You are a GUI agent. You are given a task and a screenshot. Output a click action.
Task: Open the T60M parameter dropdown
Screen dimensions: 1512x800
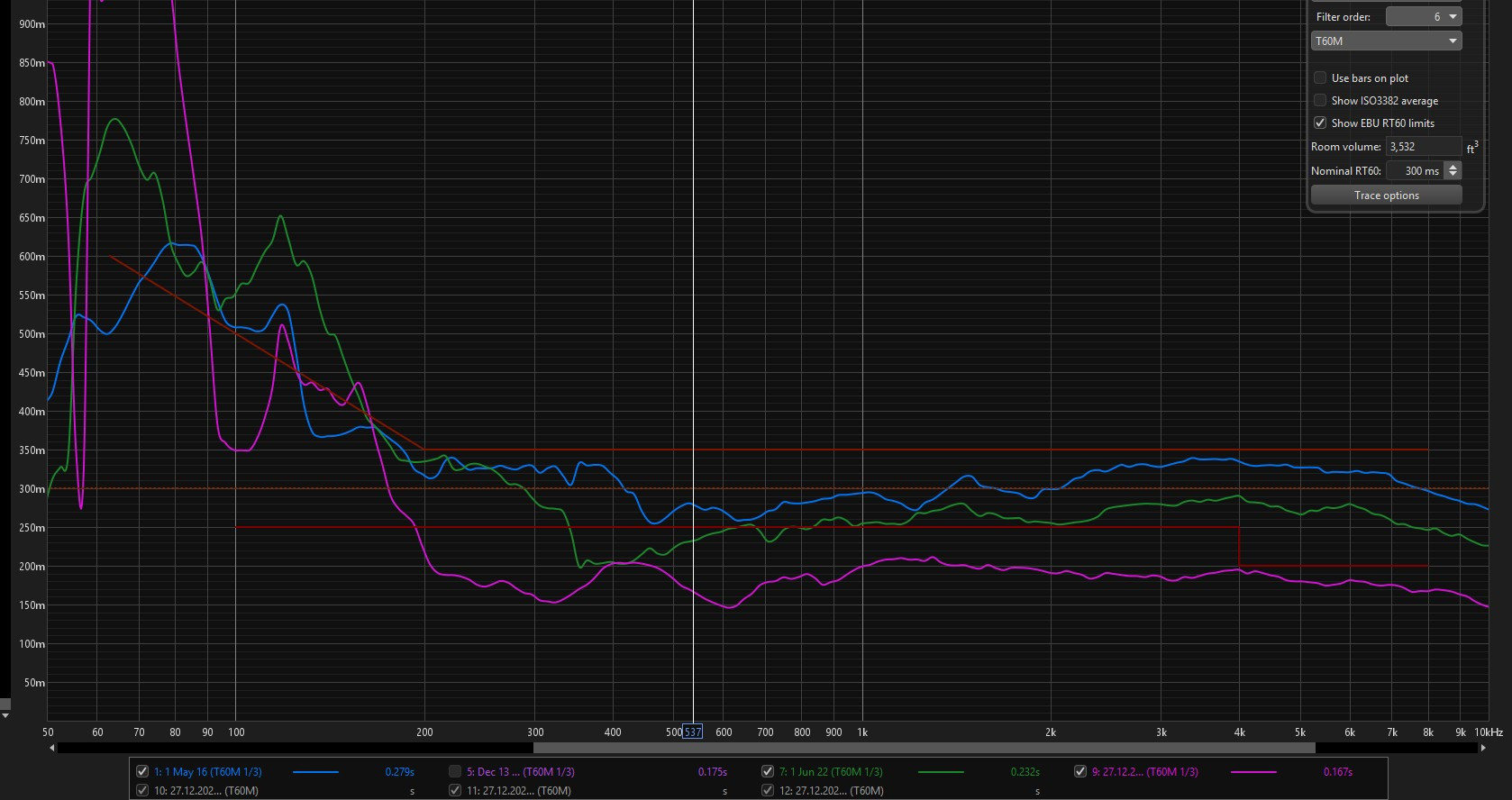click(x=1386, y=41)
